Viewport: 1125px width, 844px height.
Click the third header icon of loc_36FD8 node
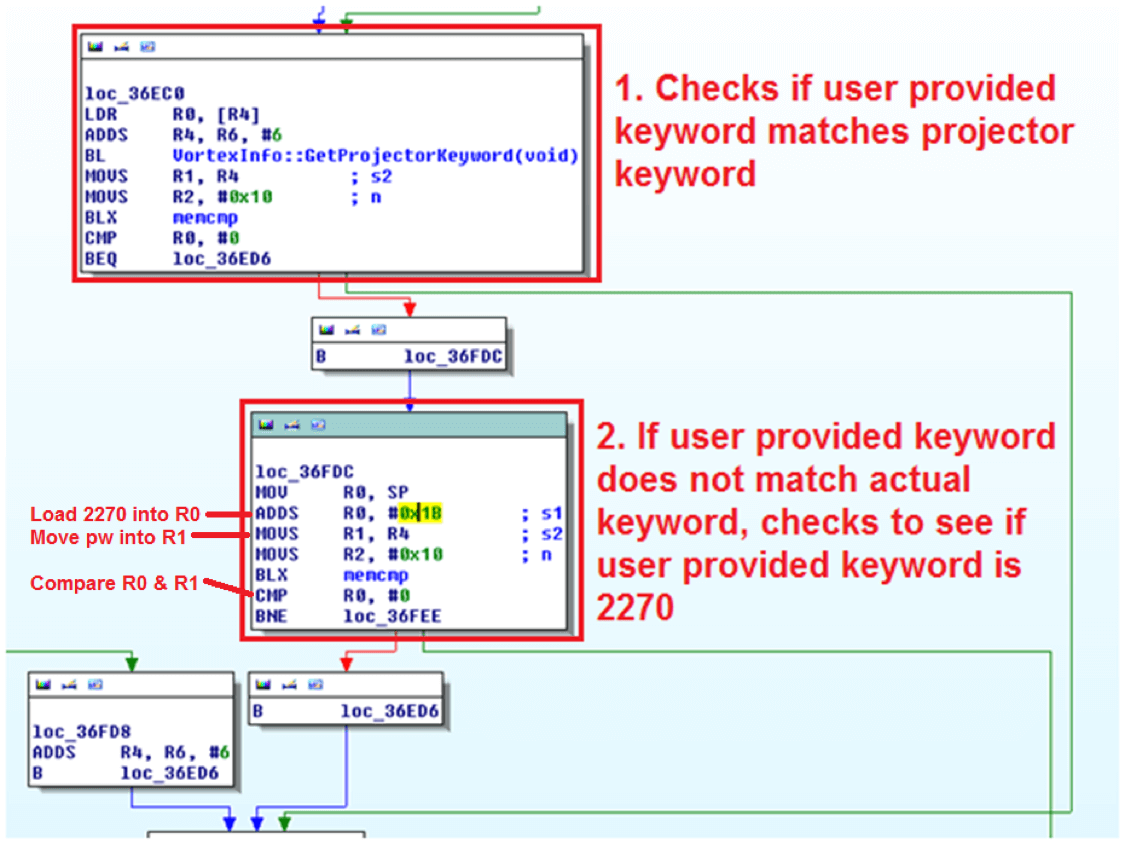coord(95,685)
